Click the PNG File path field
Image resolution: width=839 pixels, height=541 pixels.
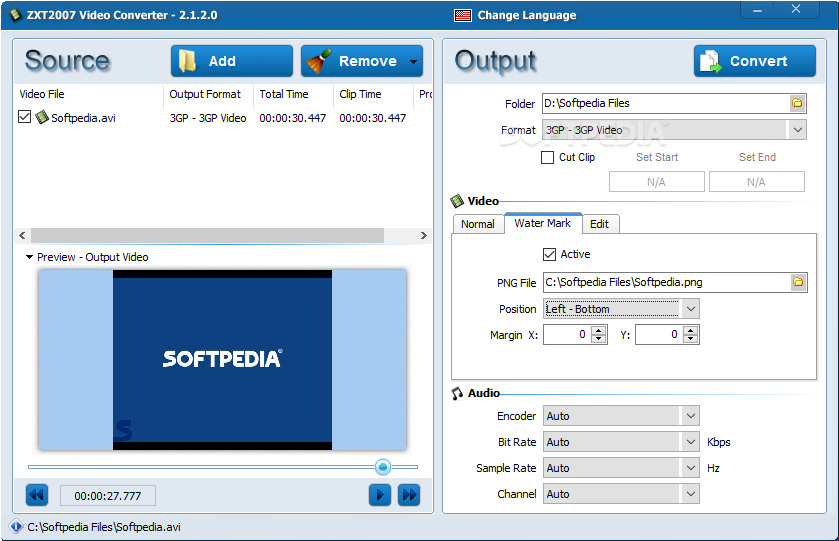coord(666,283)
